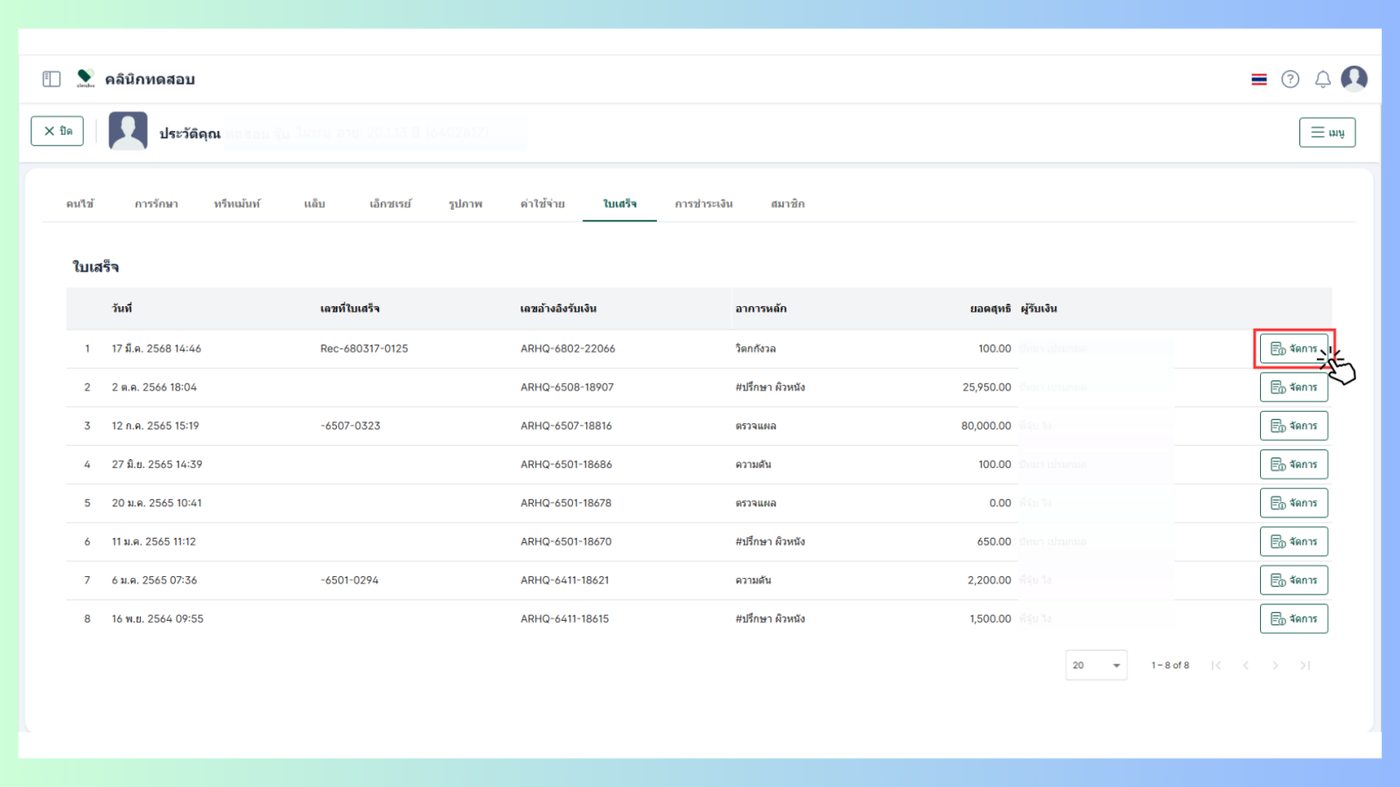Open help question mark icon
Image resolution: width=1400 pixels, height=787 pixels.
1290,79
